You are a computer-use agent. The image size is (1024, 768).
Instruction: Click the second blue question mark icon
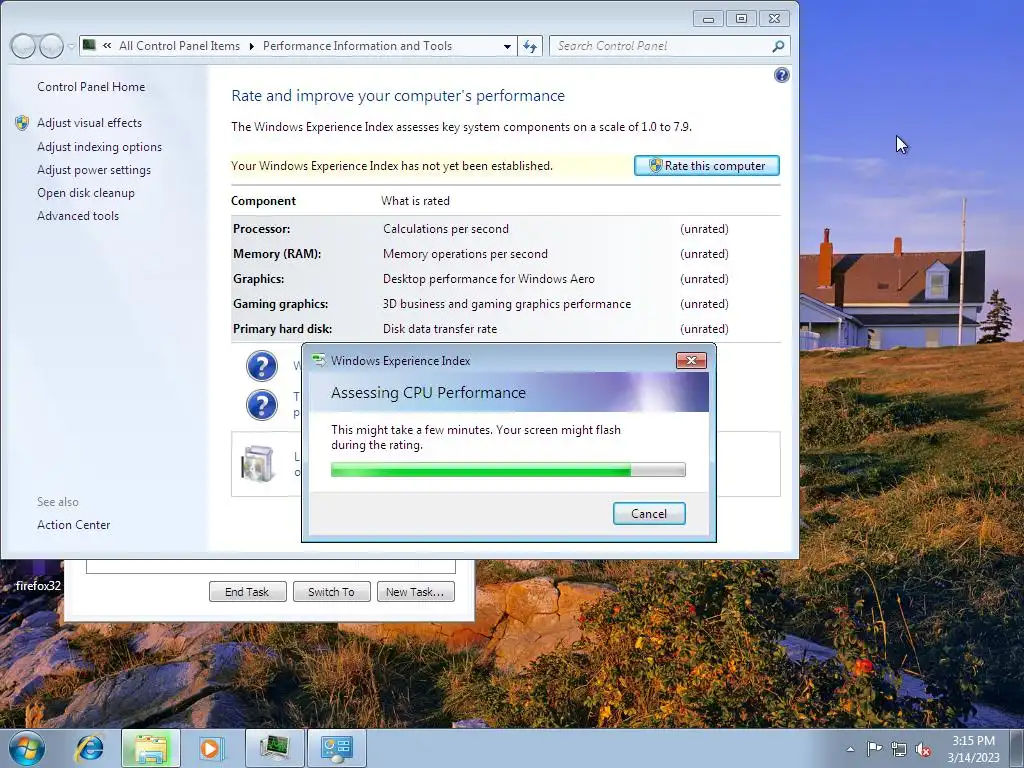pyautogui.click(x=262, y=405)
